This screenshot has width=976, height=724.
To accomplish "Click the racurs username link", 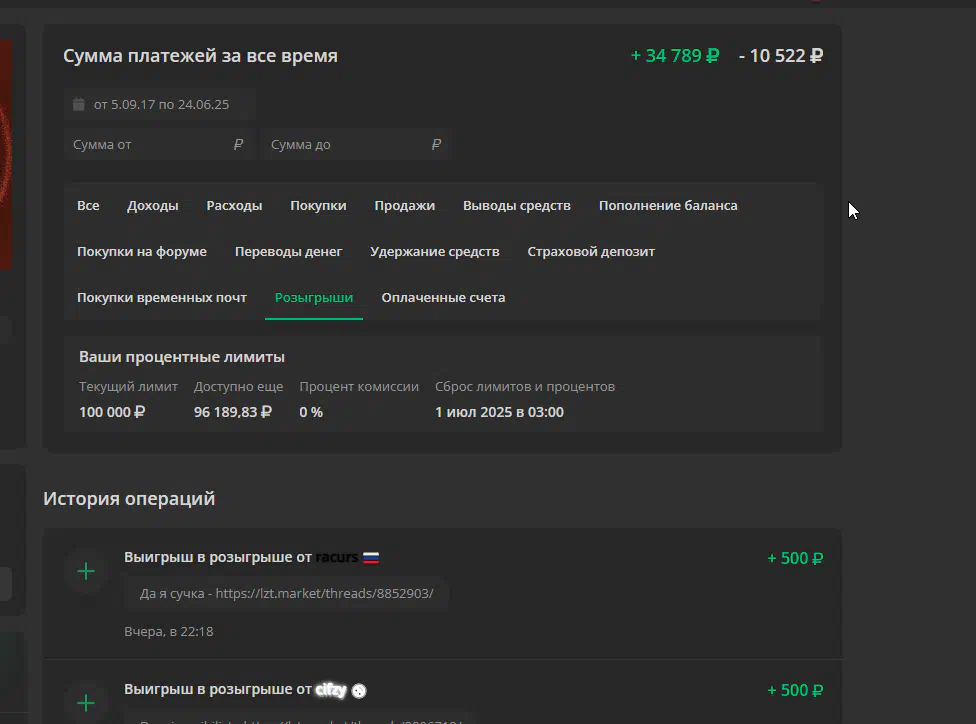I will (337, 557).
